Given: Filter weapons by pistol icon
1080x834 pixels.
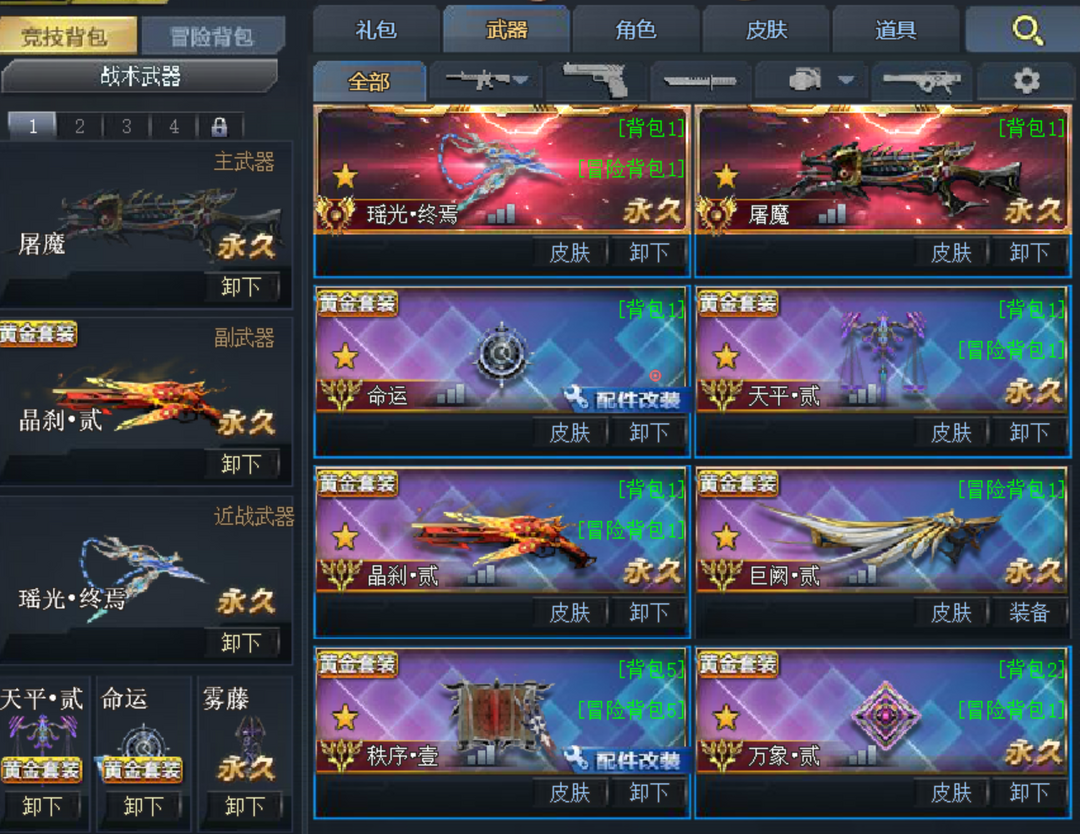Looking at the screenshot, I should pyautogui.click(x=597, y=81).
